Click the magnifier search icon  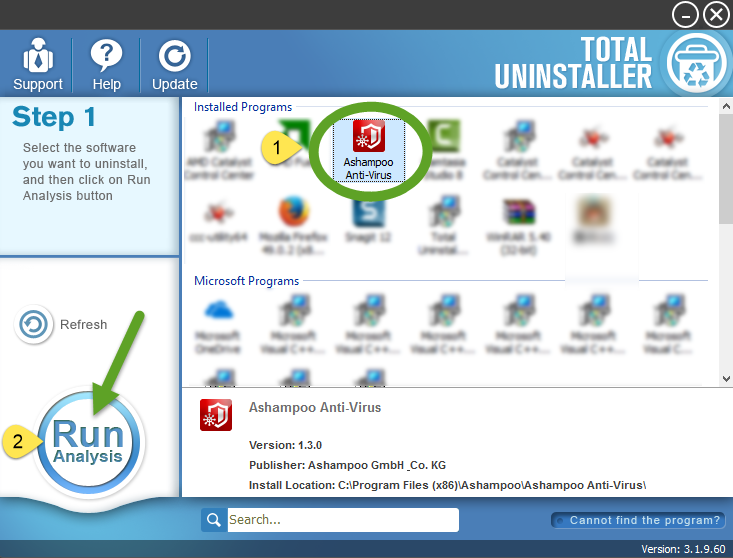(x=214, y=520)
